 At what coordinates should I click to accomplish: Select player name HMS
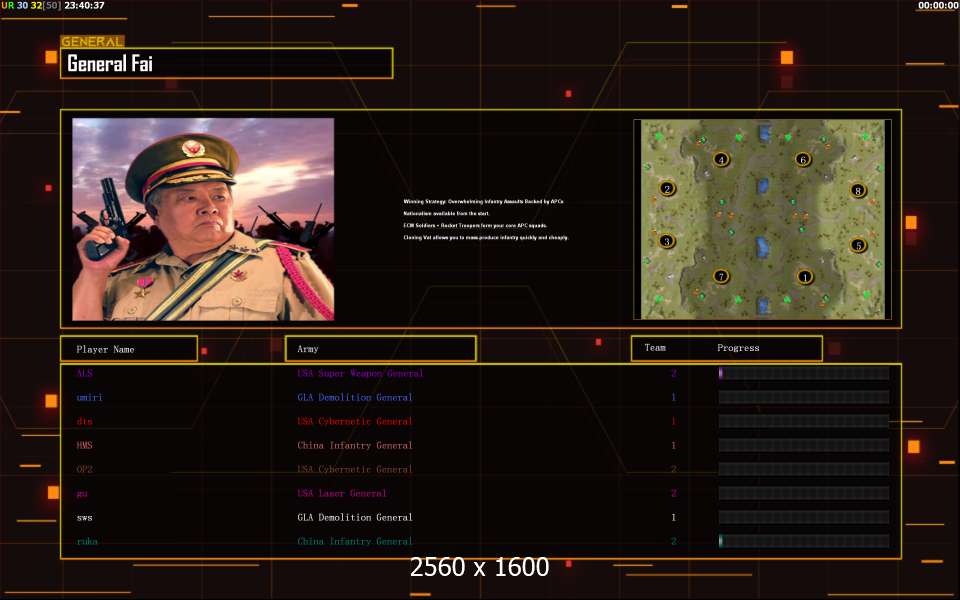[84, 445]
